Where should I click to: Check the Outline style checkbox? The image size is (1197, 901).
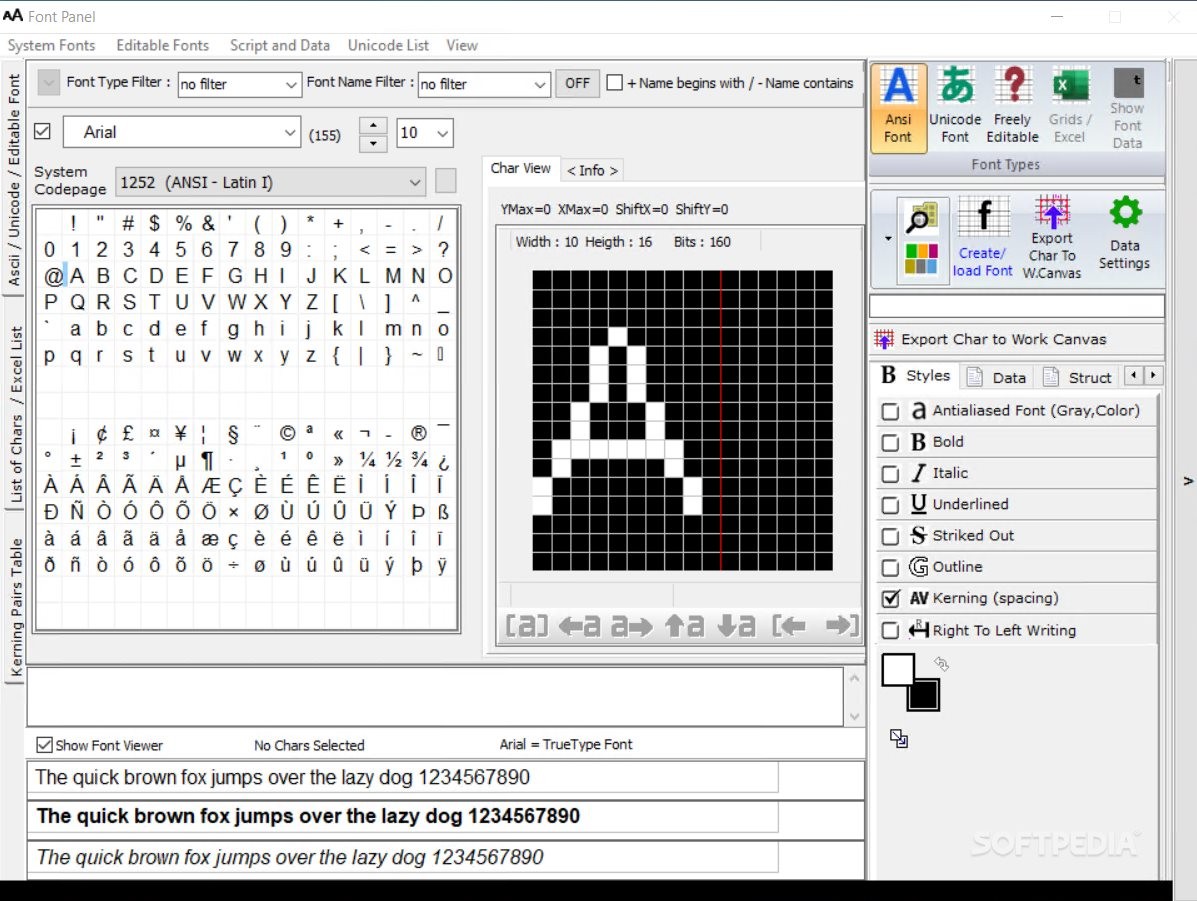[x=890, y=568]
